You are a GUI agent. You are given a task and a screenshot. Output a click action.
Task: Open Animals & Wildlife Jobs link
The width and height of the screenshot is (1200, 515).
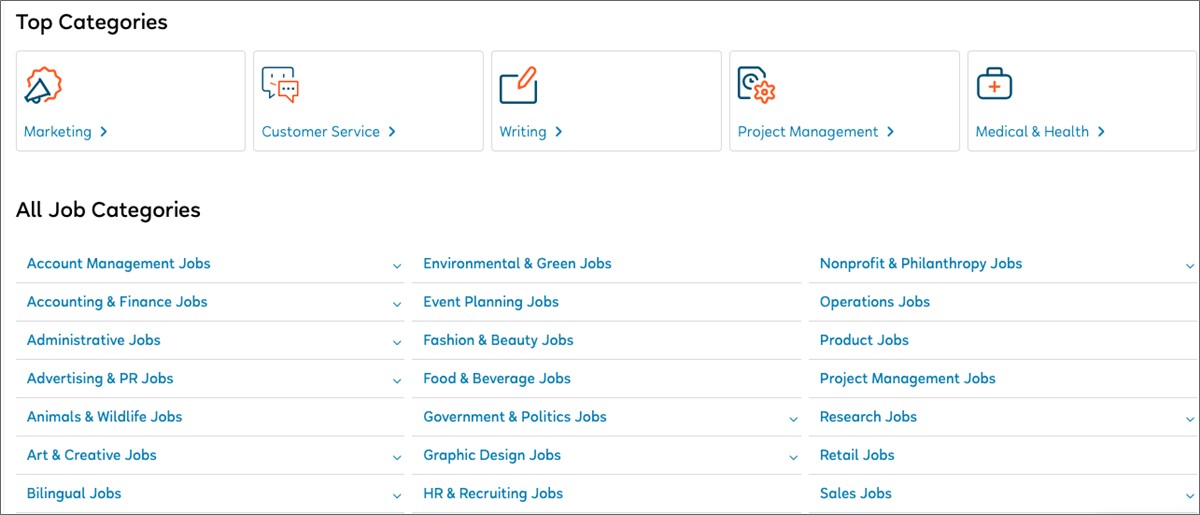point(105,417)
